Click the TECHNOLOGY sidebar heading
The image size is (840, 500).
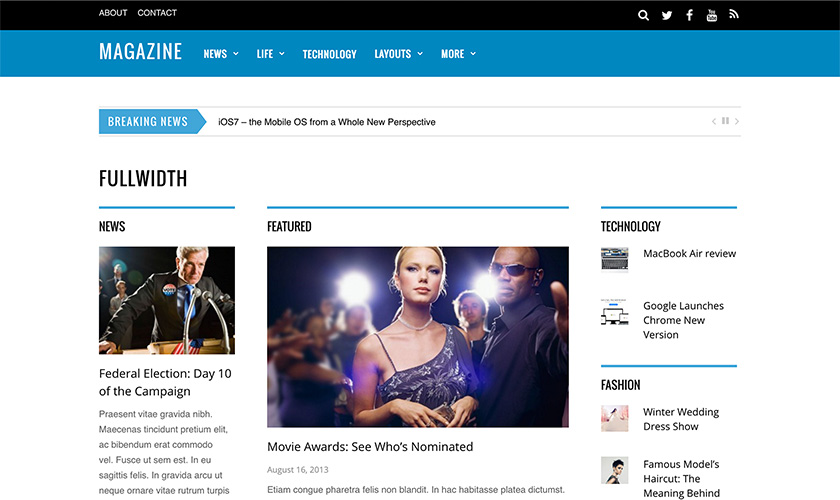point(631,226)
